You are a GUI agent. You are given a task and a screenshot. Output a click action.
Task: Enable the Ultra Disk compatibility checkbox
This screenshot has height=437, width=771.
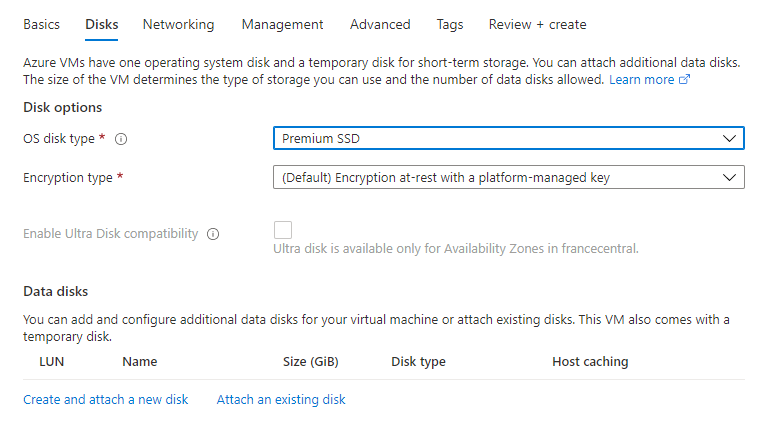(283, 230)
